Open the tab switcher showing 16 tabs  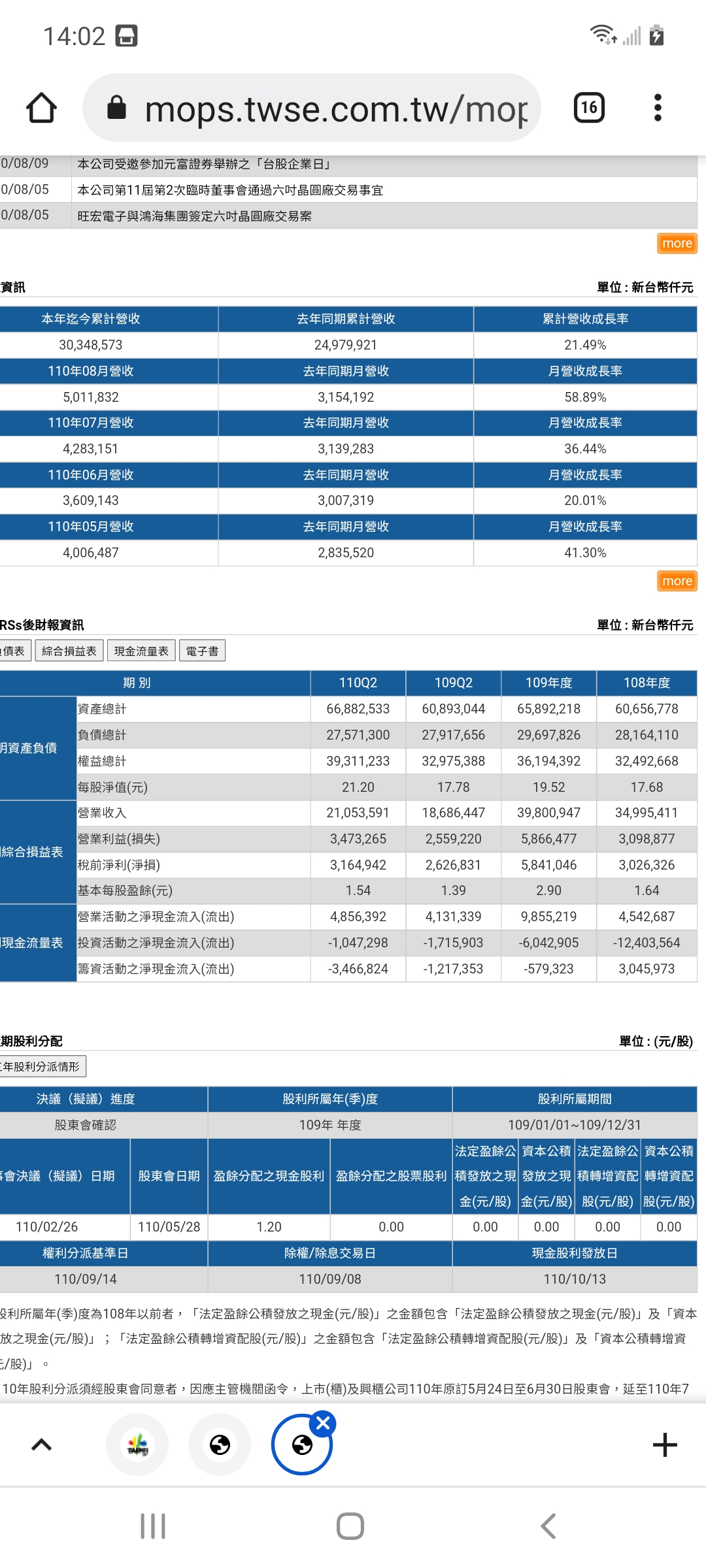click(589, 108)
